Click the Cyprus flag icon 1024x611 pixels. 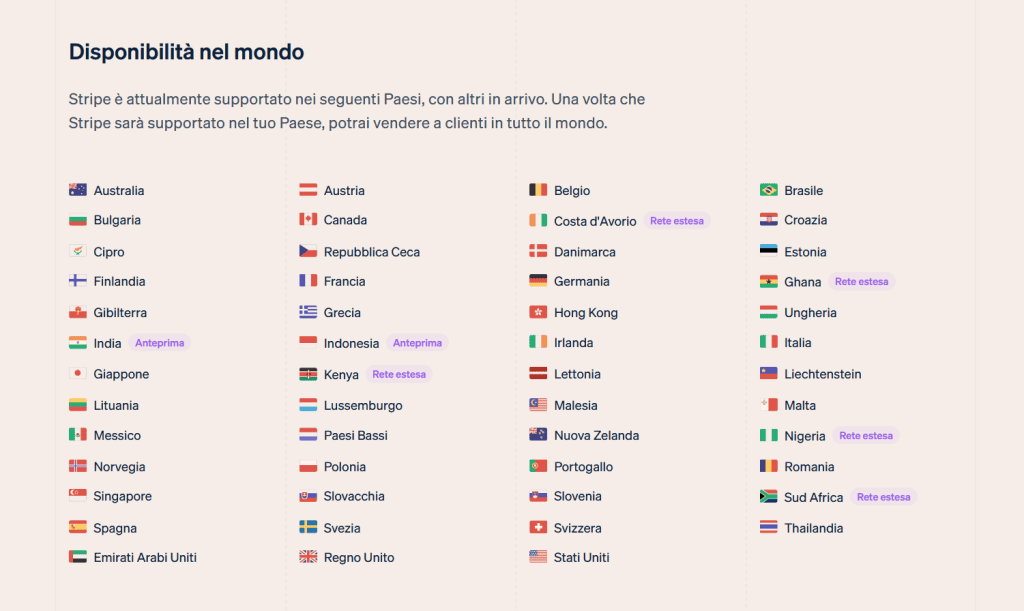point(78,252)
